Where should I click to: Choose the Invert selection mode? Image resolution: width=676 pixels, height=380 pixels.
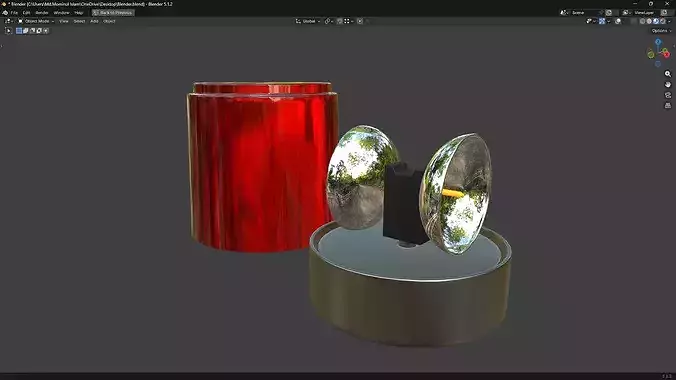(x=39, y=31)
